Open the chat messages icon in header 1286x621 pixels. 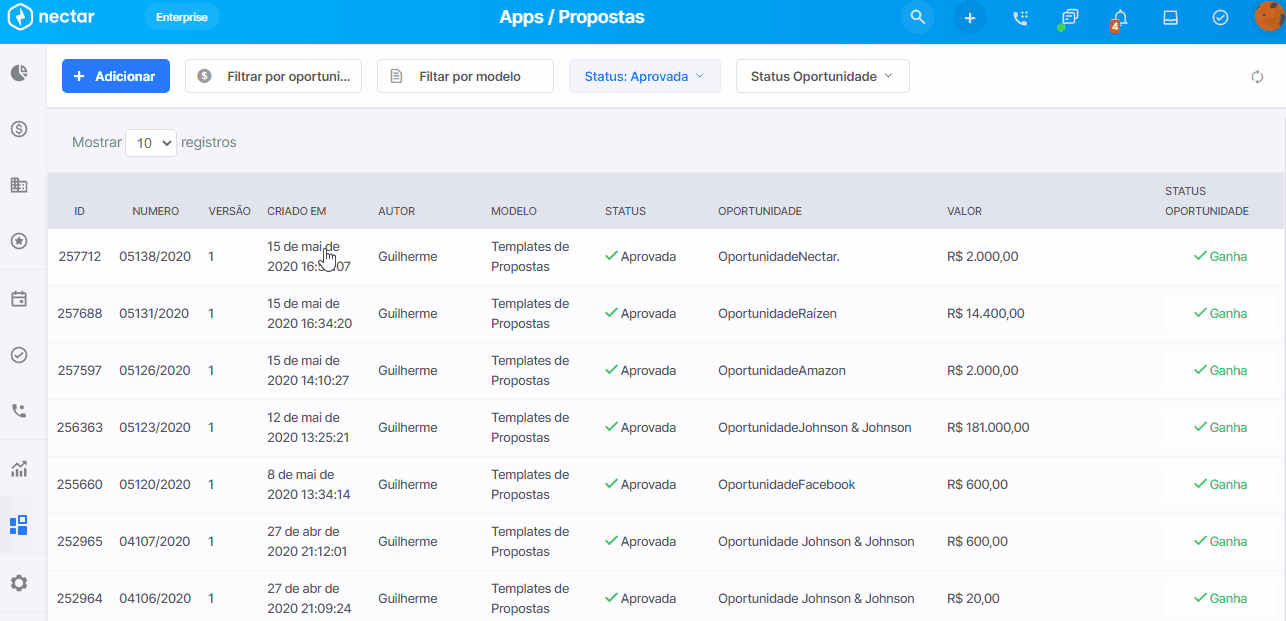click(1070, 18)
